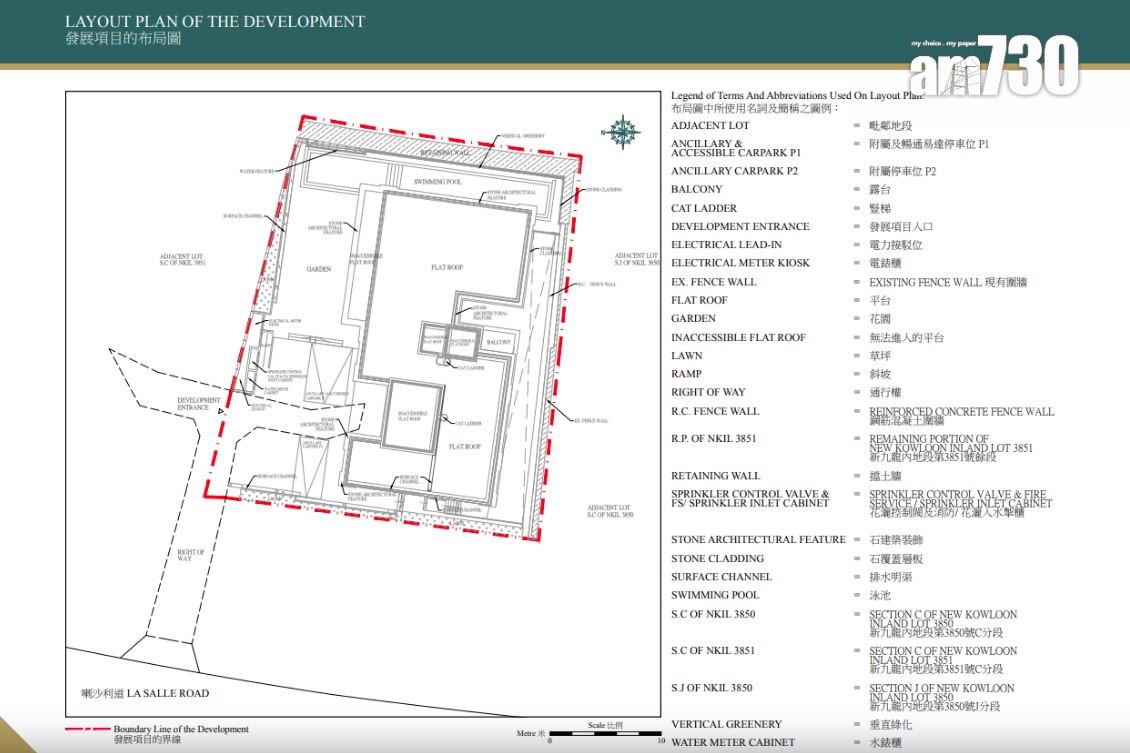Click STONE CLADDING legend term
This screenshot has width=1130, height=753.
click(x=717, y=558)
